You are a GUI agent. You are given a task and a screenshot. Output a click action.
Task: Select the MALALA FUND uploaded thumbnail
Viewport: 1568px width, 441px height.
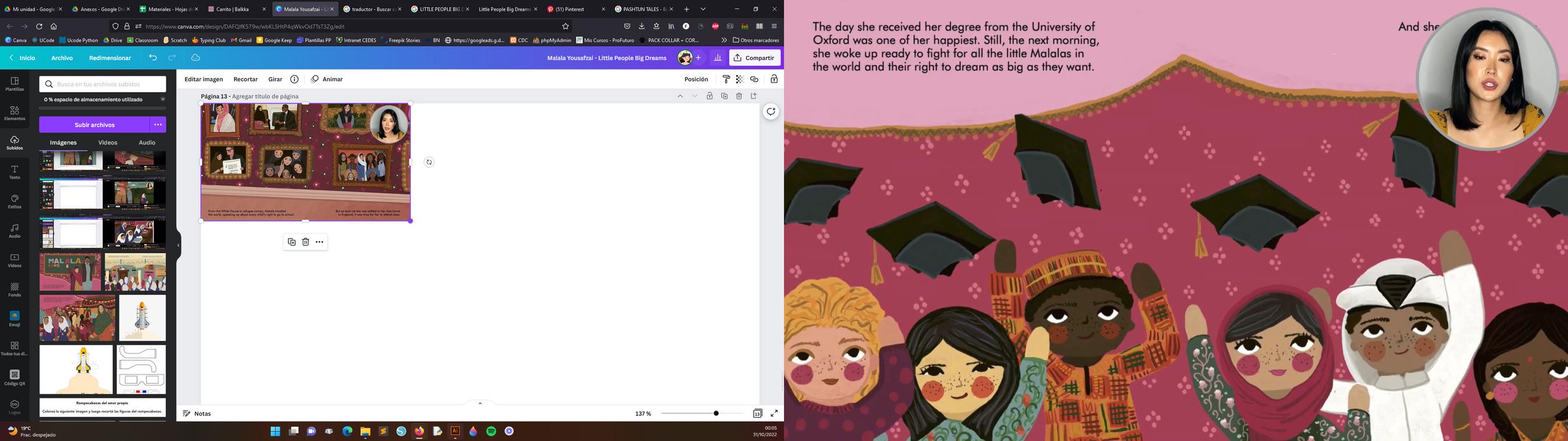[71, 272]
